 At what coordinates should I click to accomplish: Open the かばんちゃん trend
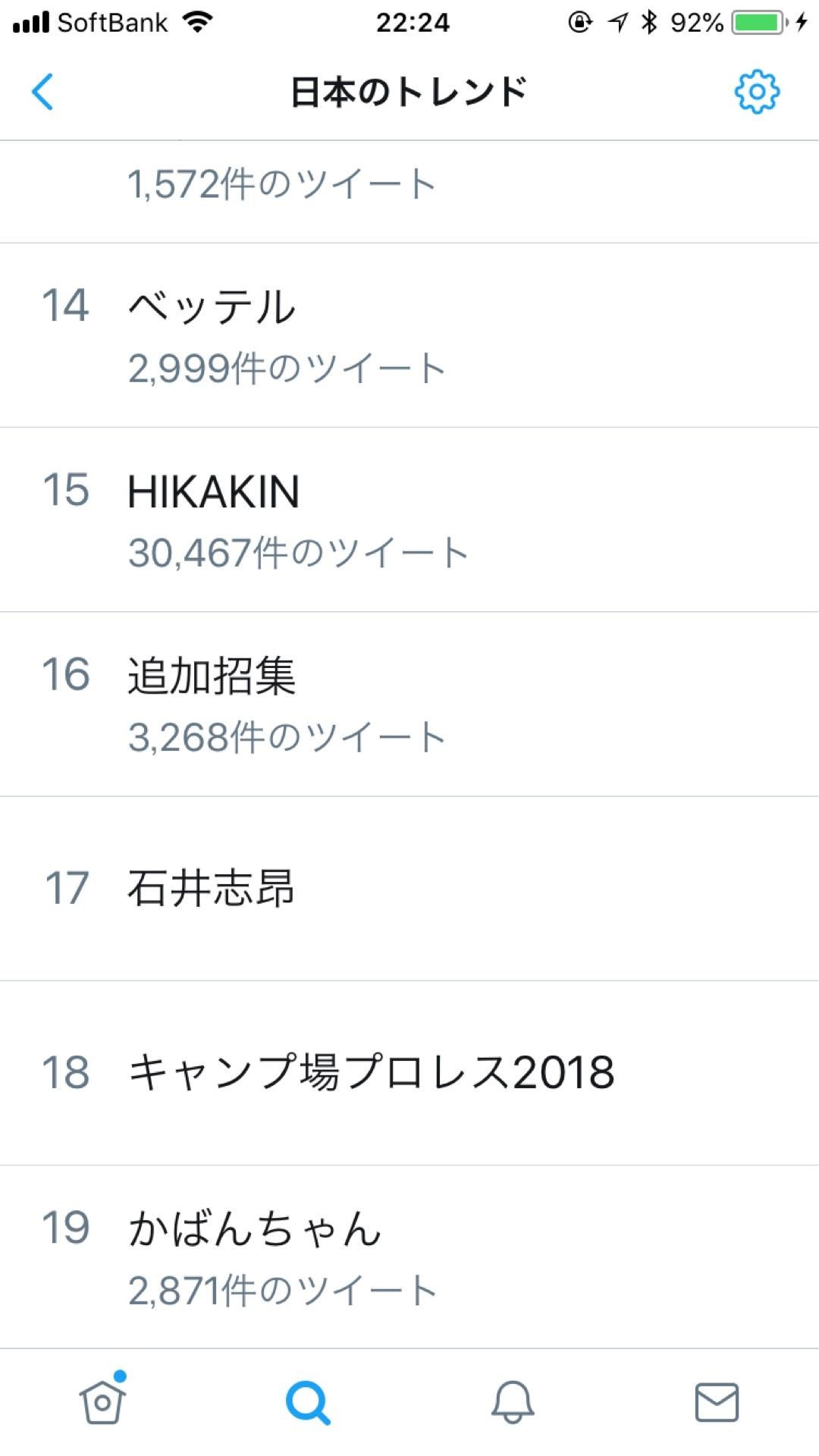tap(409, 1257)
